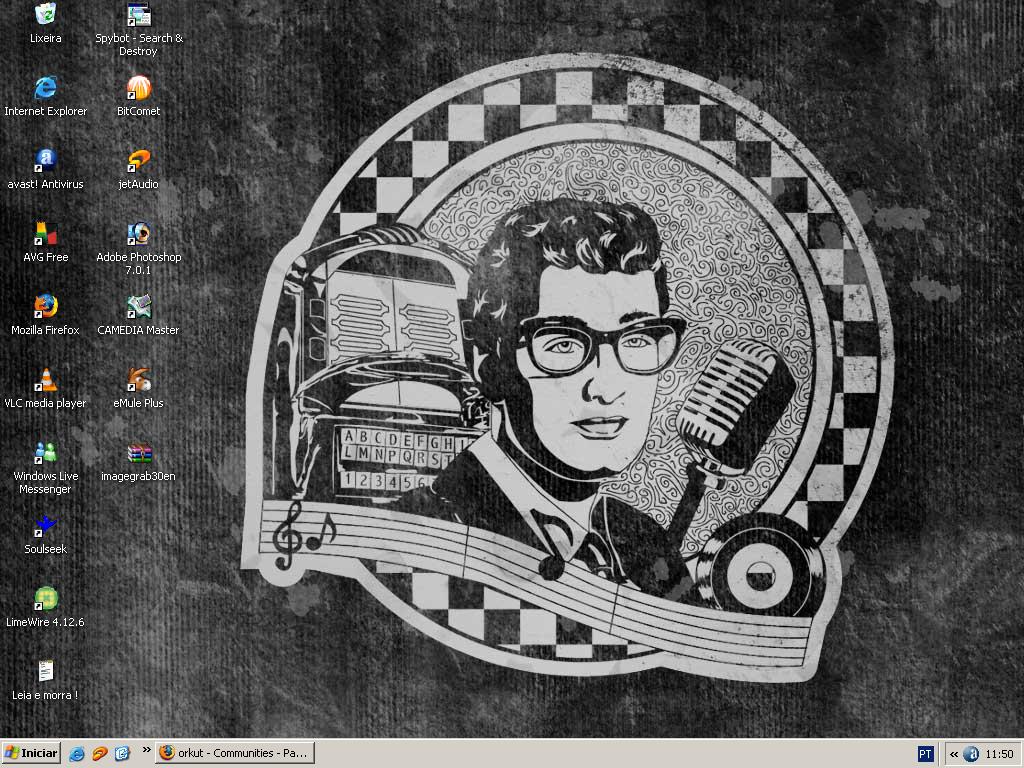Image resolution: width=1024 pixels, height=768 pixels.
Task: Open the Lixeira recycle bin icon
Action: click(x=45, y=15)
